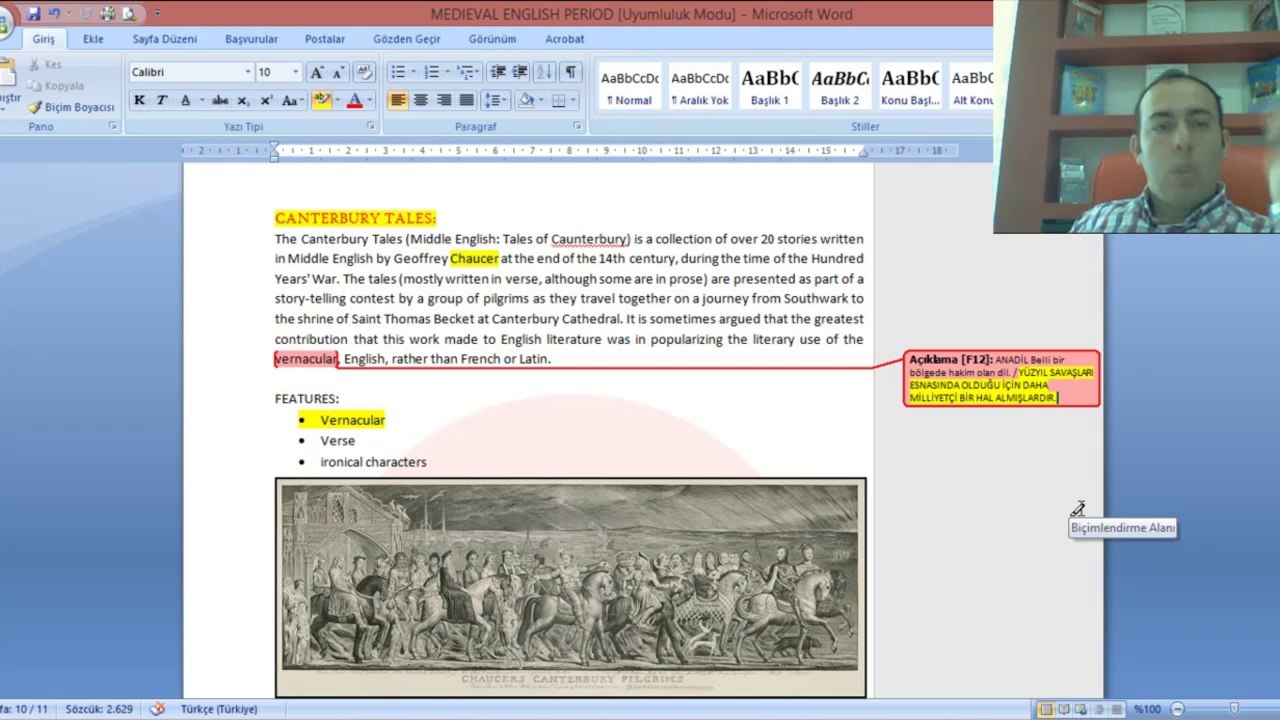
Task: Open the Sayfa Düzeni tab
Action: [x=165, y=39]
